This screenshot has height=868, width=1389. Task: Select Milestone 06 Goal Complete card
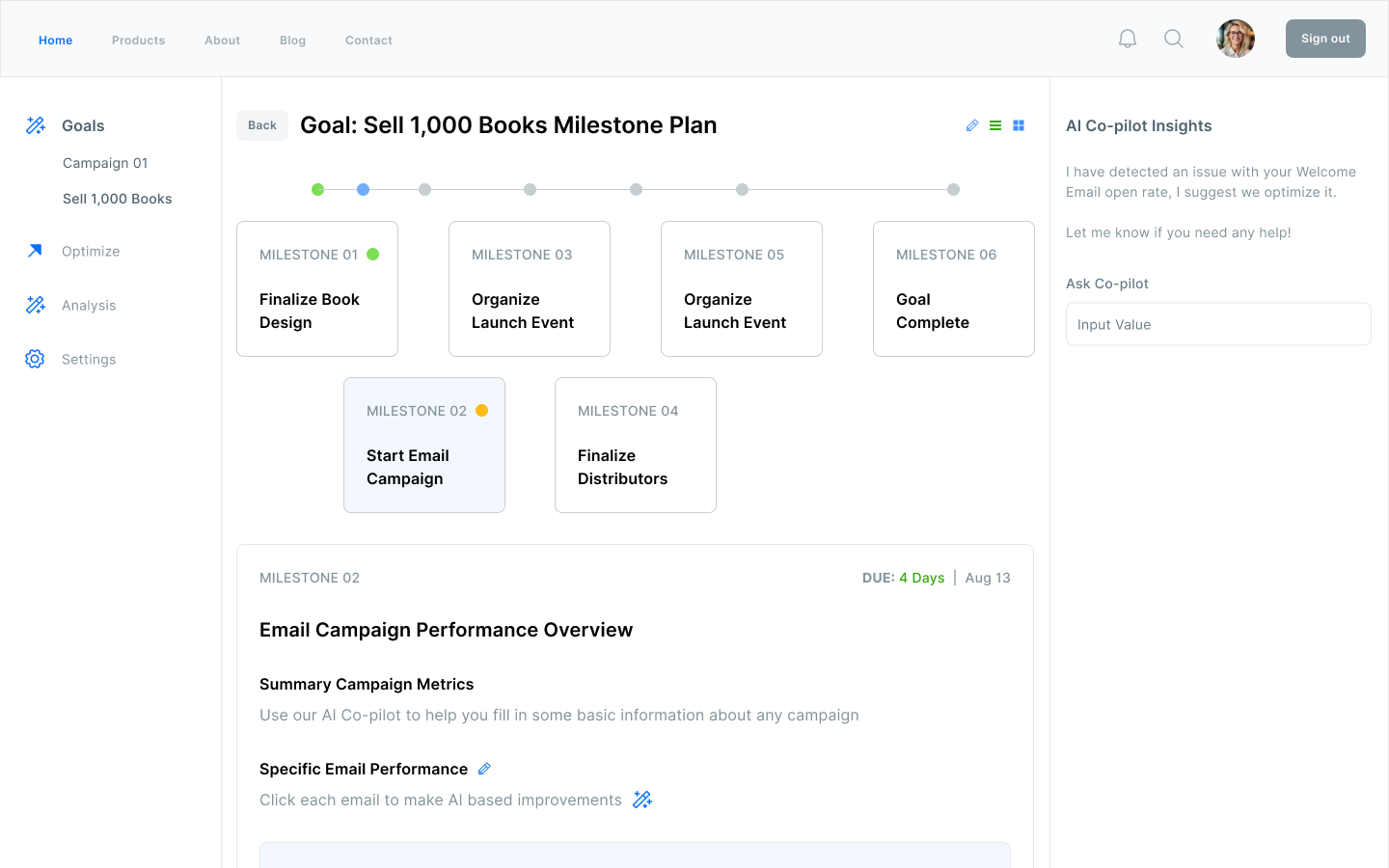click(x=954, y=288)
